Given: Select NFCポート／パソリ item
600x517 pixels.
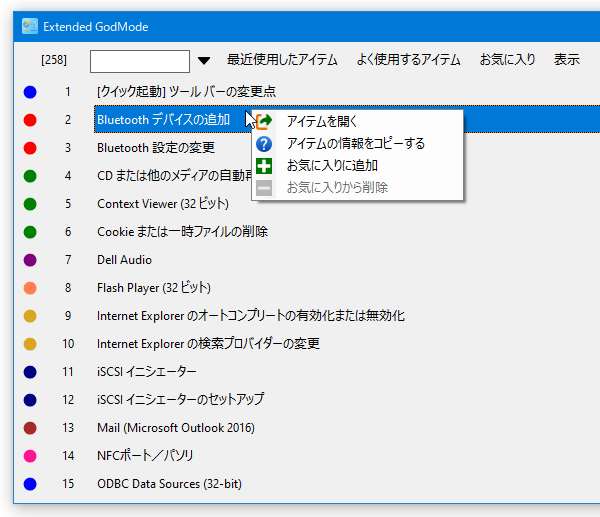Looking at the screenshot, I should (x=145, y=456).
